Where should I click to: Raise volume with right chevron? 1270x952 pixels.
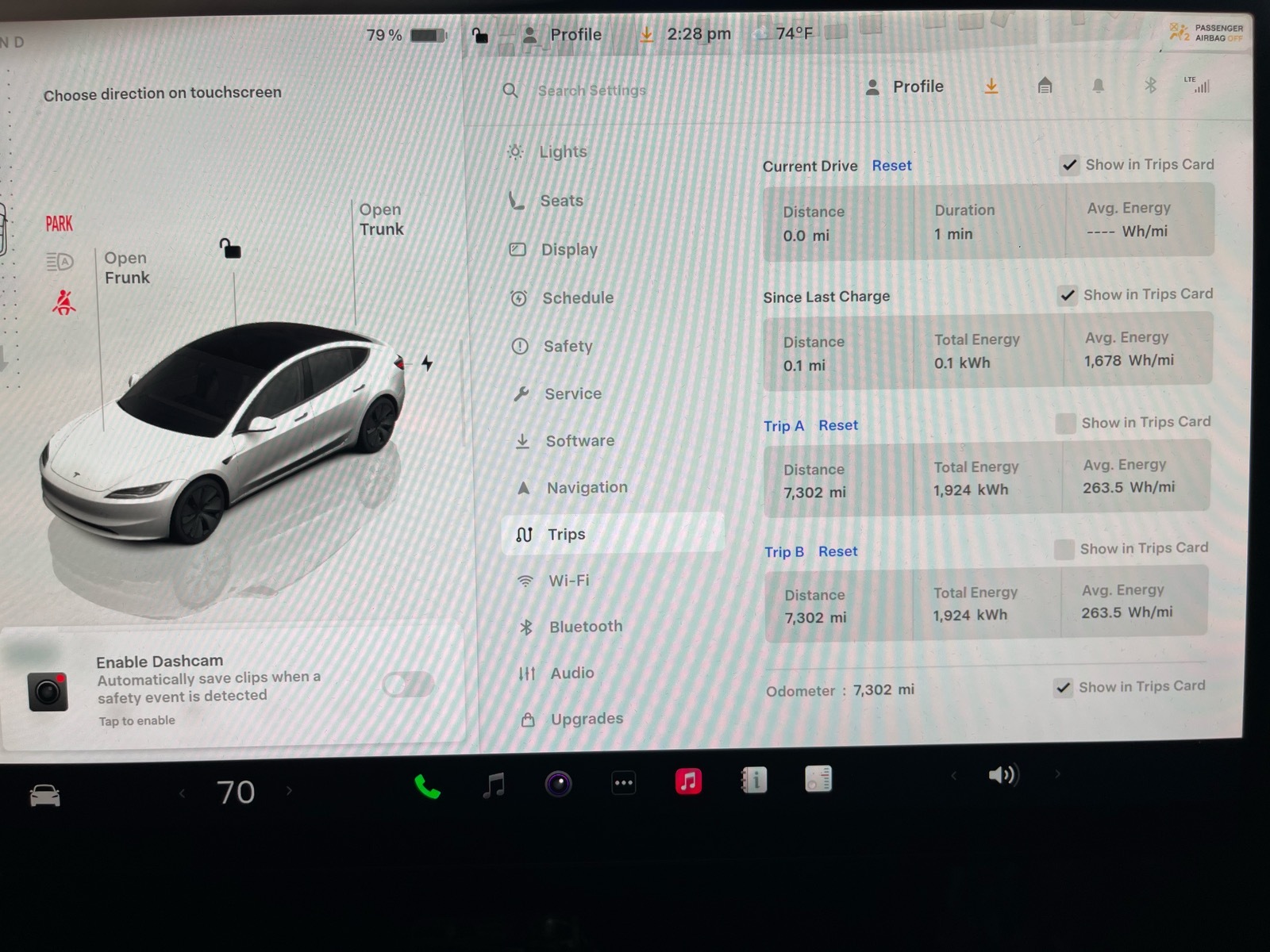point(1057,773)
